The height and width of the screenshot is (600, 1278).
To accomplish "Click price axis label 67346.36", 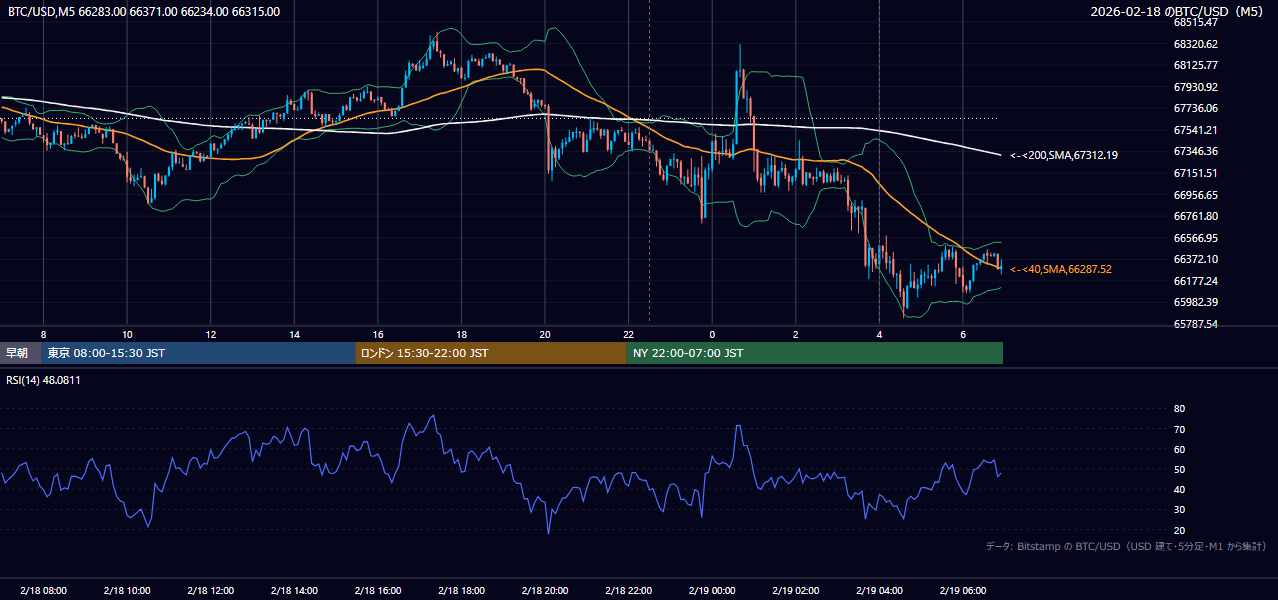I will click(x=1195, y=151).
